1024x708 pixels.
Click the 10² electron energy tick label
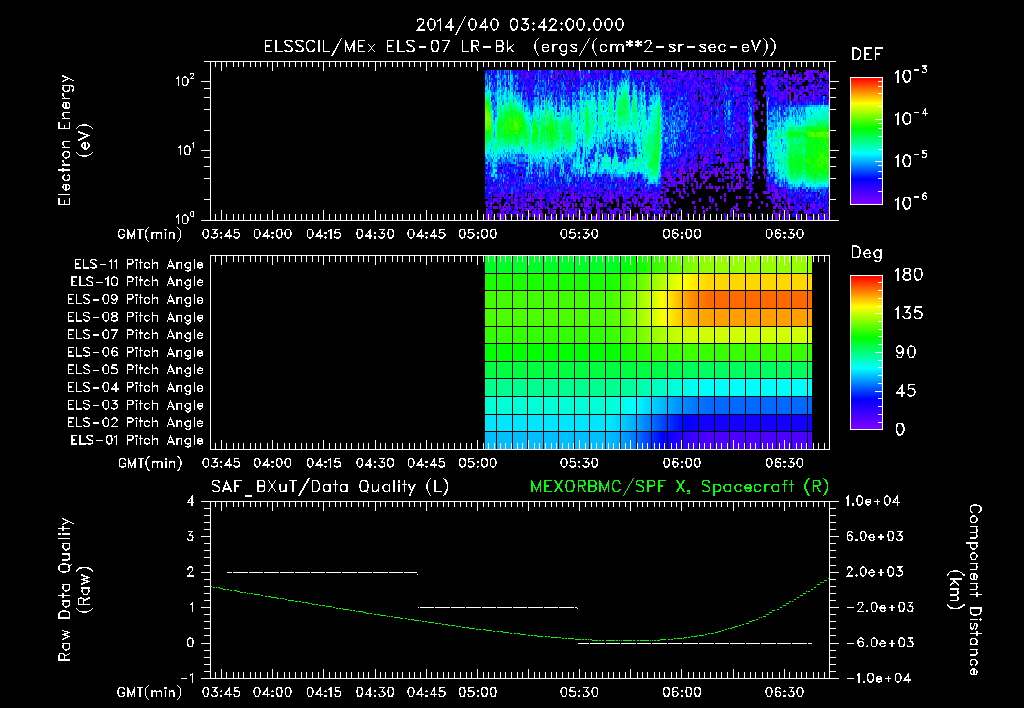coord(185,81)
